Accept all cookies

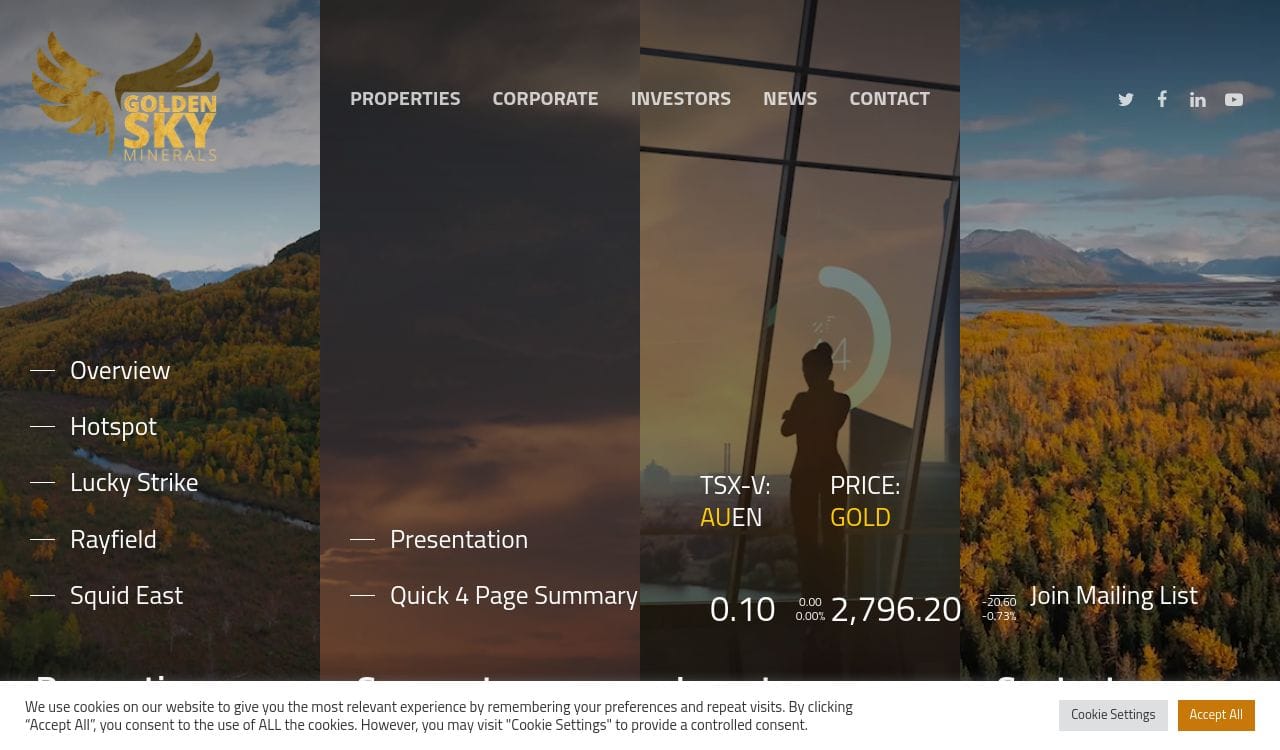point(1216,715)
